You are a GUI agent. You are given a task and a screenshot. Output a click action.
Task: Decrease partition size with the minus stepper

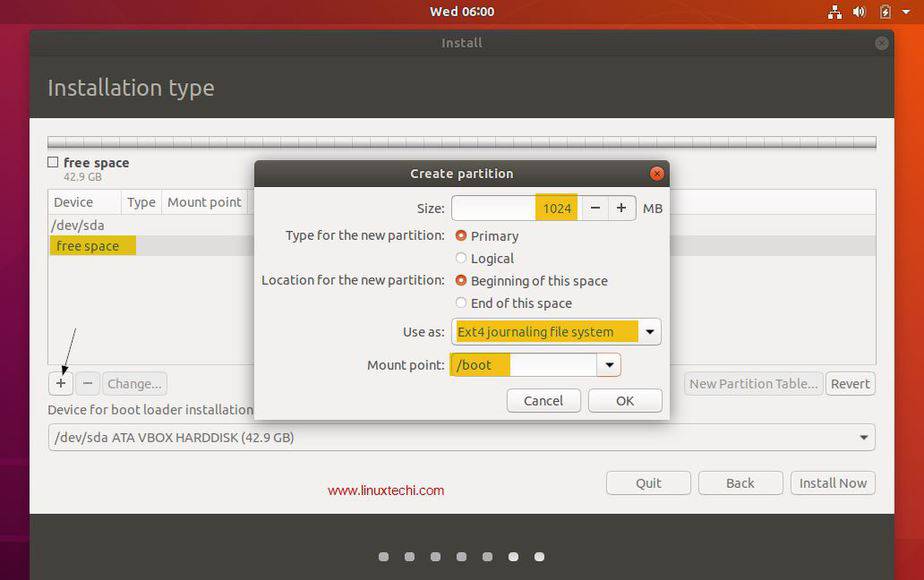pyautogui.click(x=595, y=208)
